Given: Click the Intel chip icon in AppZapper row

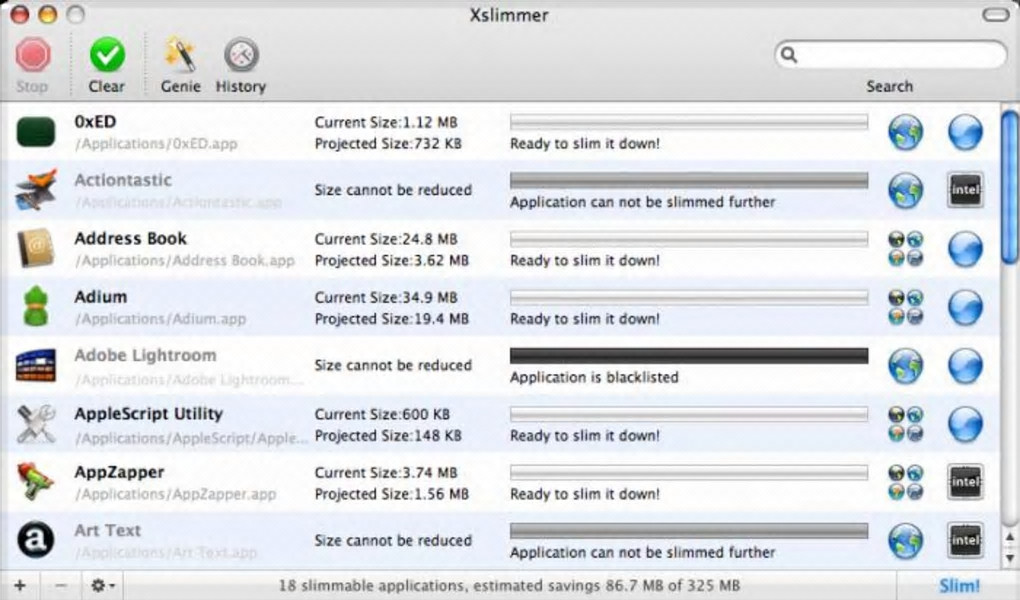Looking at the screenshot, I should (965, 482).
